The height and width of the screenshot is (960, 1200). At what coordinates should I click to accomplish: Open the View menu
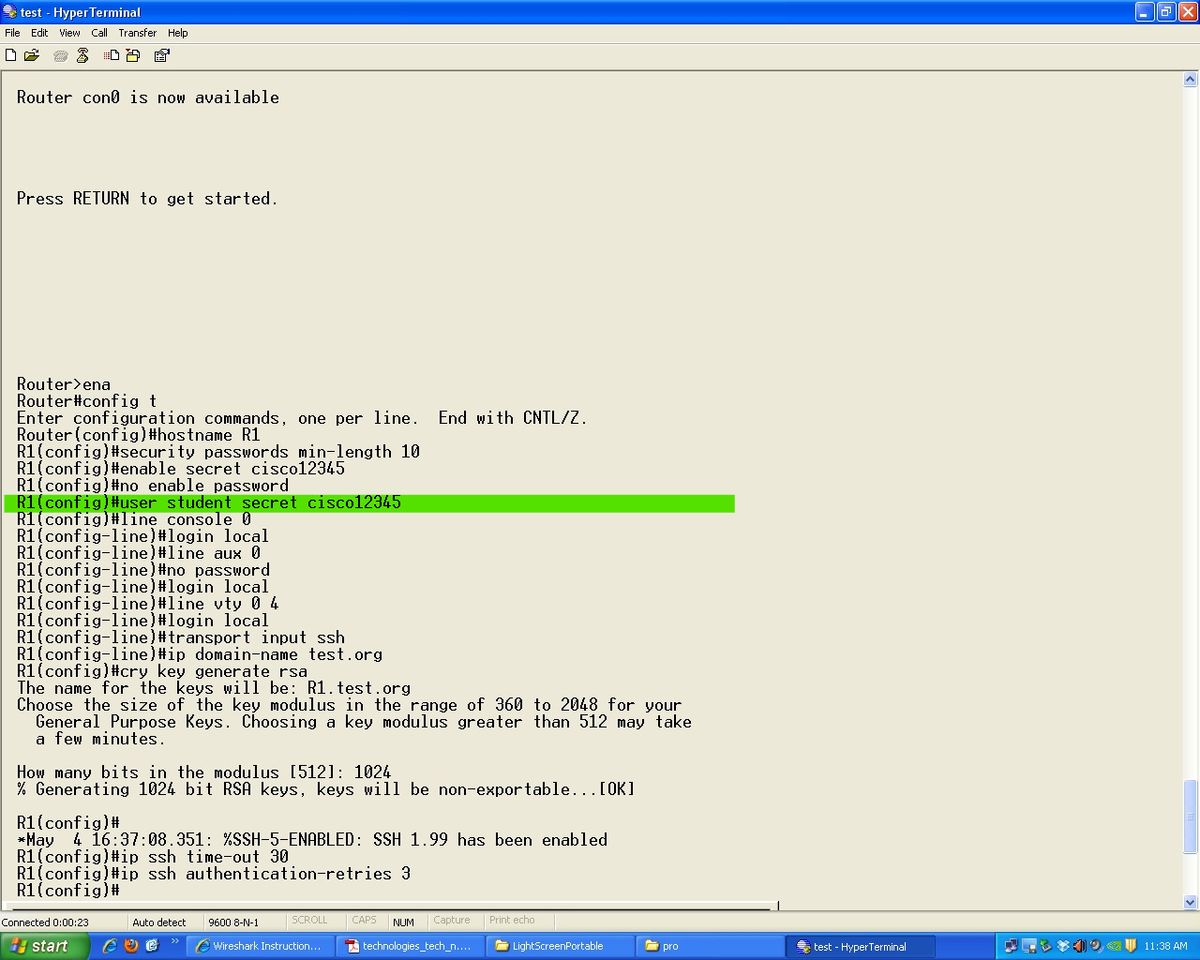[69, 32]
